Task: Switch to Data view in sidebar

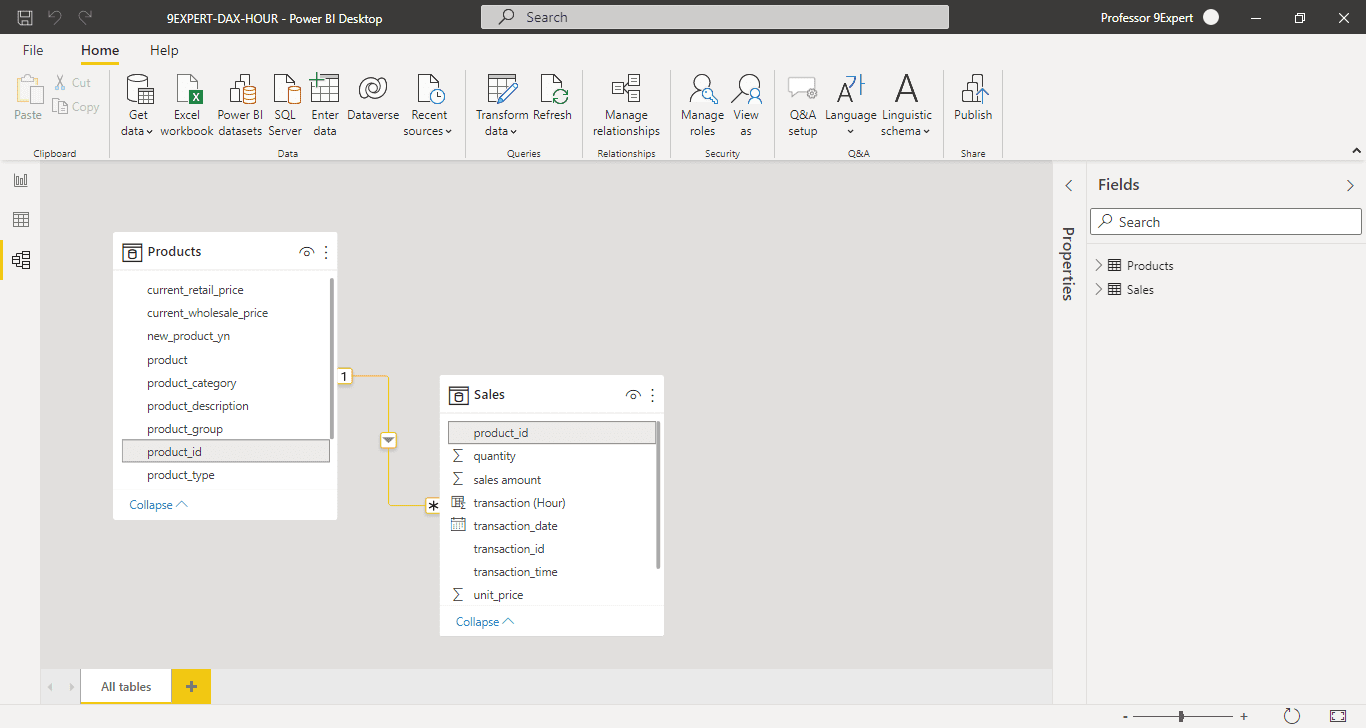Action: point(21,220)
